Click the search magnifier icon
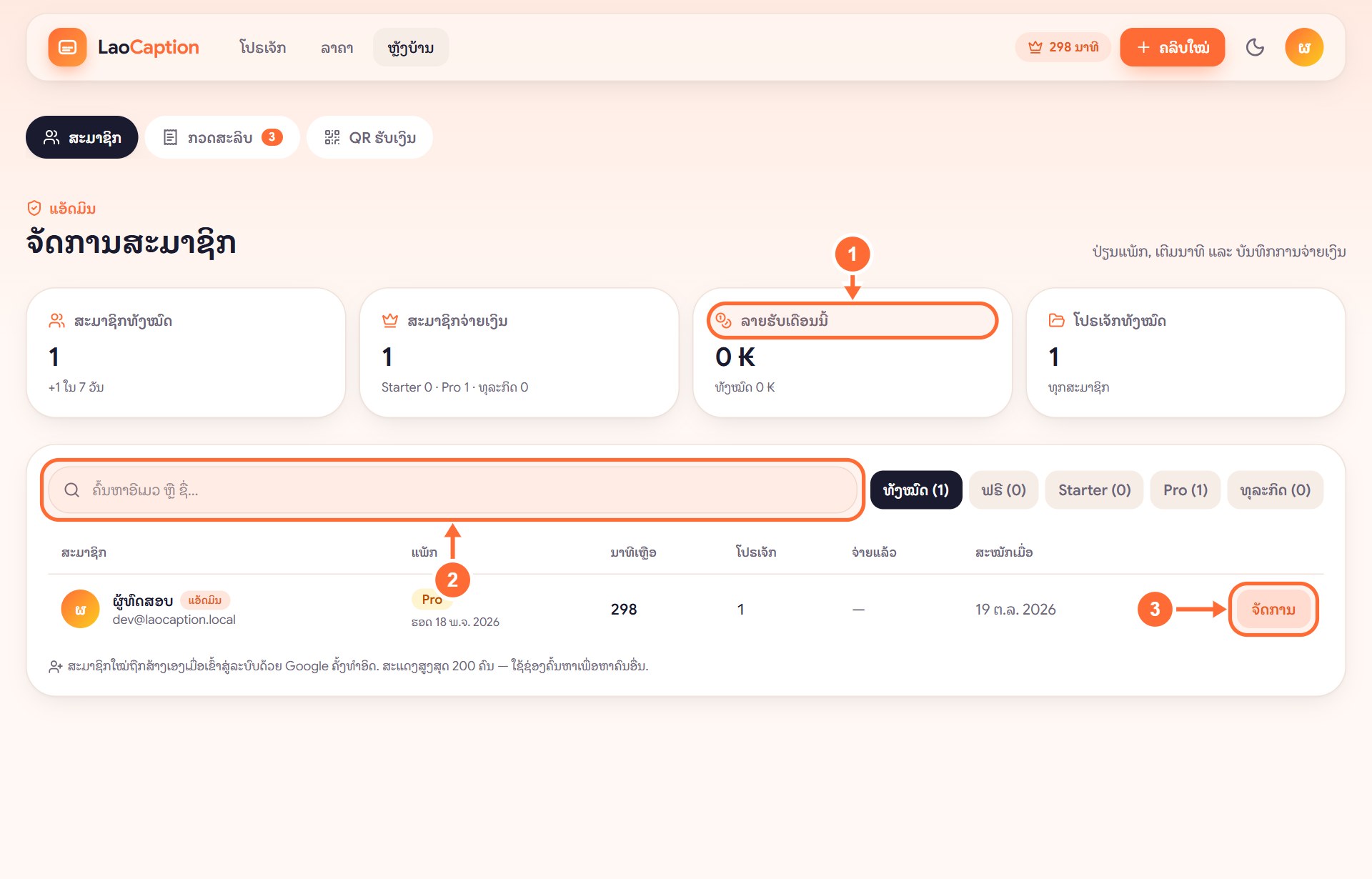 (71, 490)
